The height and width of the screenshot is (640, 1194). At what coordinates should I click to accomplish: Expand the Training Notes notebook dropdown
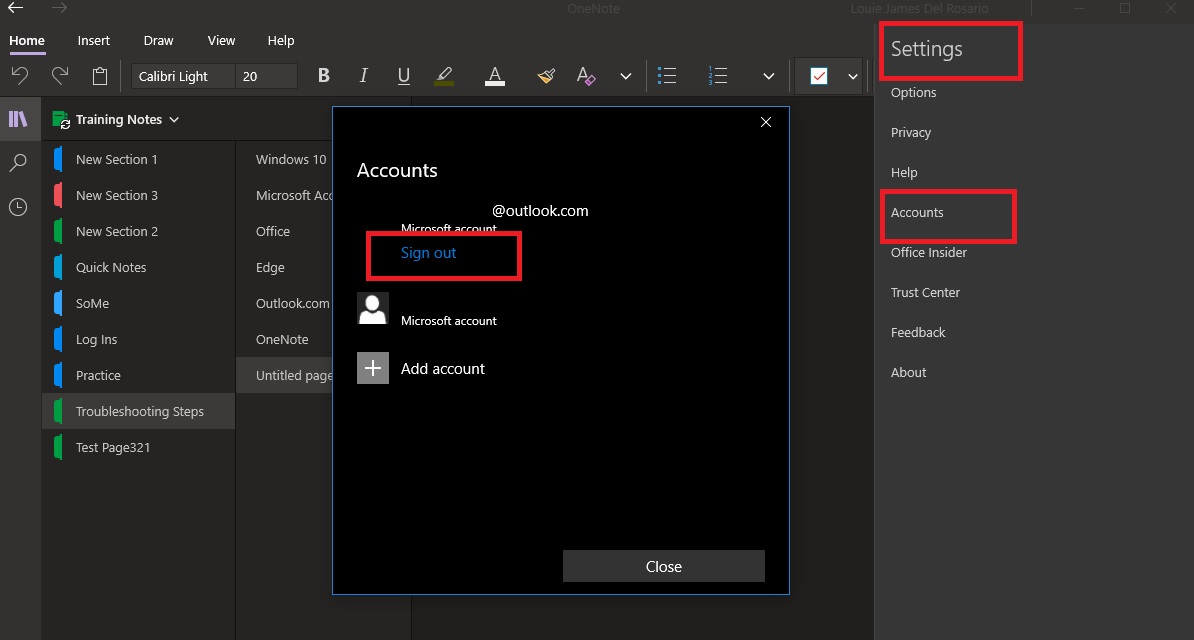click(174, 120)
